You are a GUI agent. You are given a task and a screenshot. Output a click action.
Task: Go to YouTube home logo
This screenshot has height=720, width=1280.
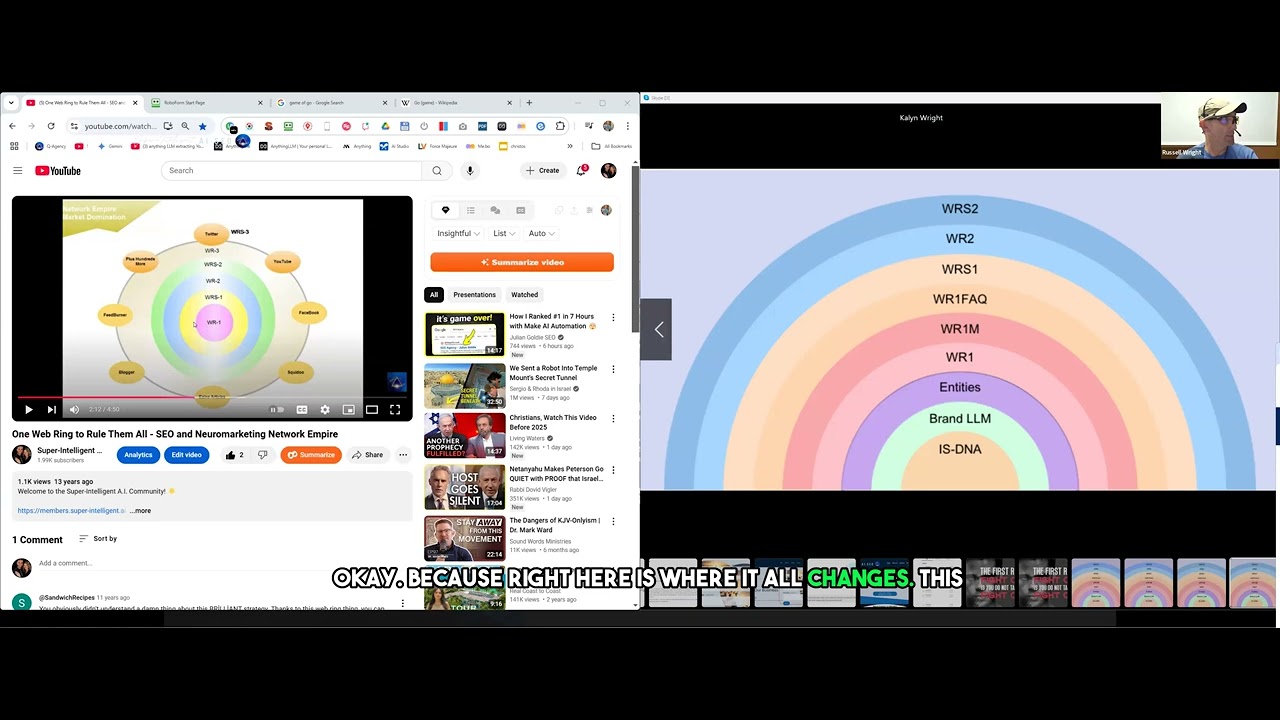(x=58, y=171)
